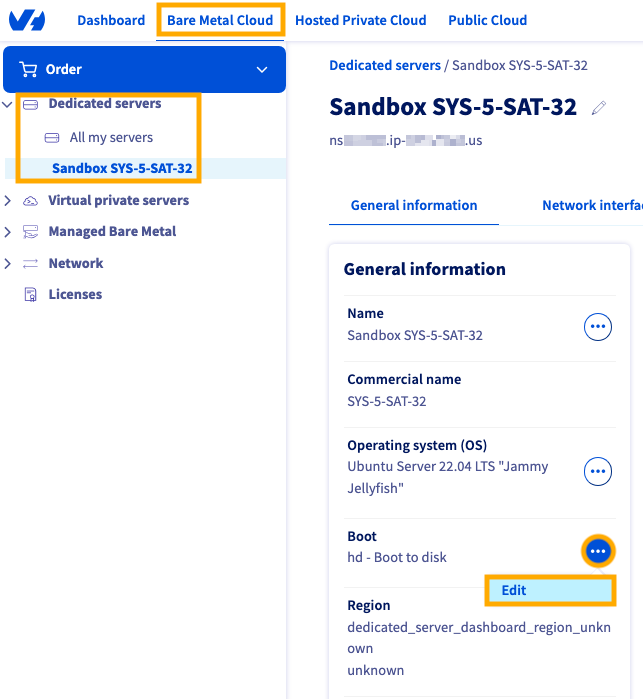This screenshot has width=643, height=699.
Task: Click the SYS-5-SAT-32 commercial name value
Action: click(x=387, y=402)
